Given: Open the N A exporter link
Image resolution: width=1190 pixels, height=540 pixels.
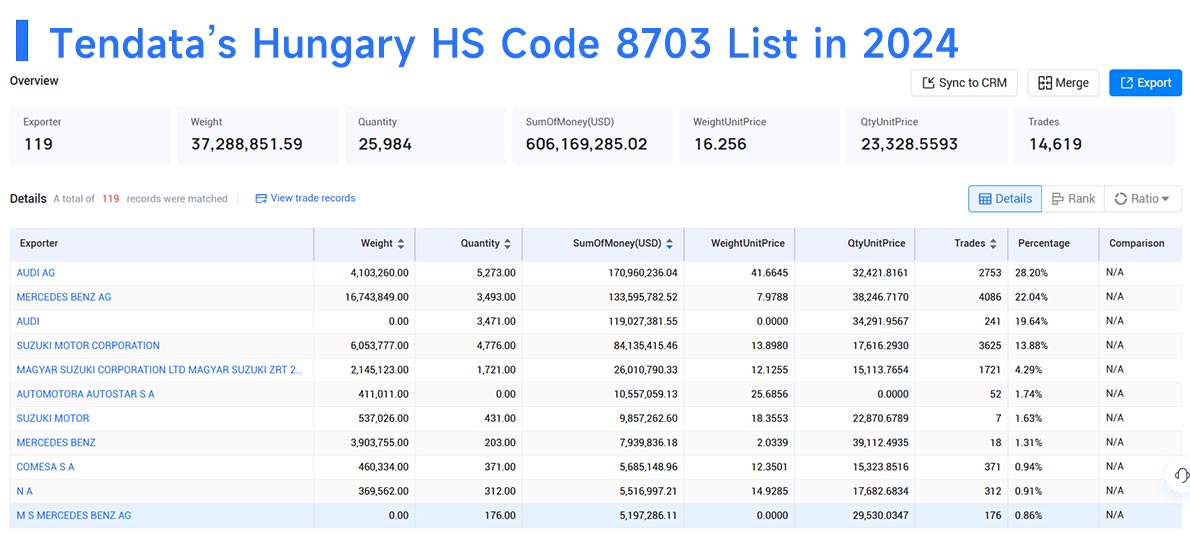Looking at the screenshot, I should pos(24,491).
